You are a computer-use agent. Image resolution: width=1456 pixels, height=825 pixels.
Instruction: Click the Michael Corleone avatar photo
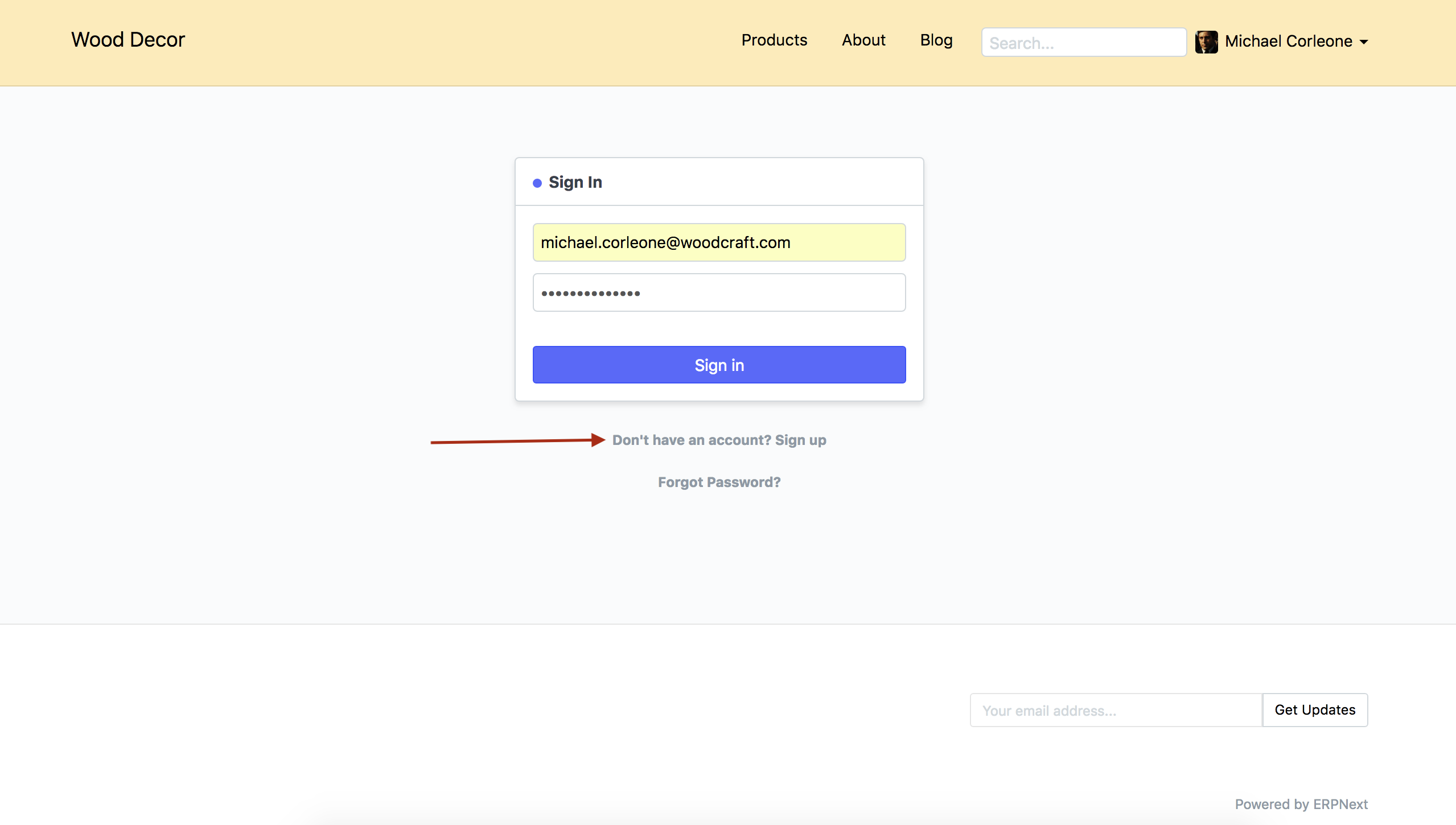coord(1206,41)
